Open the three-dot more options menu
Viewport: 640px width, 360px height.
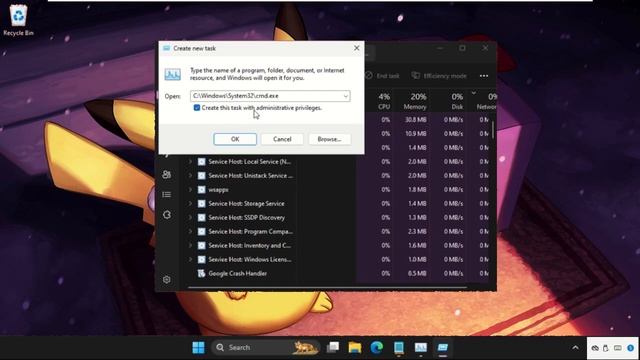pos(484,76)
